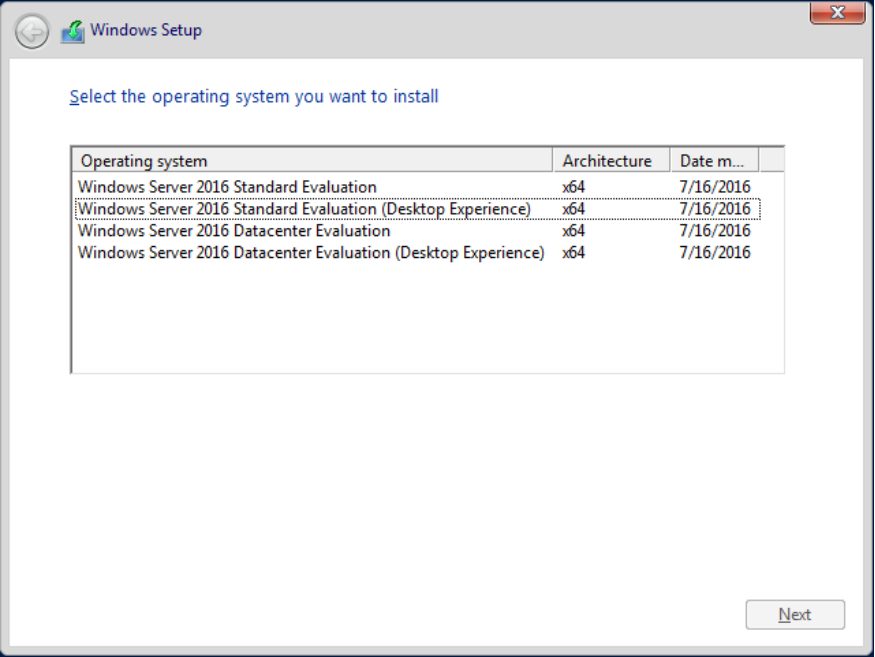The image size is (875, 657).
Task: Click x64 cell in Datacenter Desktop Experience row
Action: tap(573, 252)
